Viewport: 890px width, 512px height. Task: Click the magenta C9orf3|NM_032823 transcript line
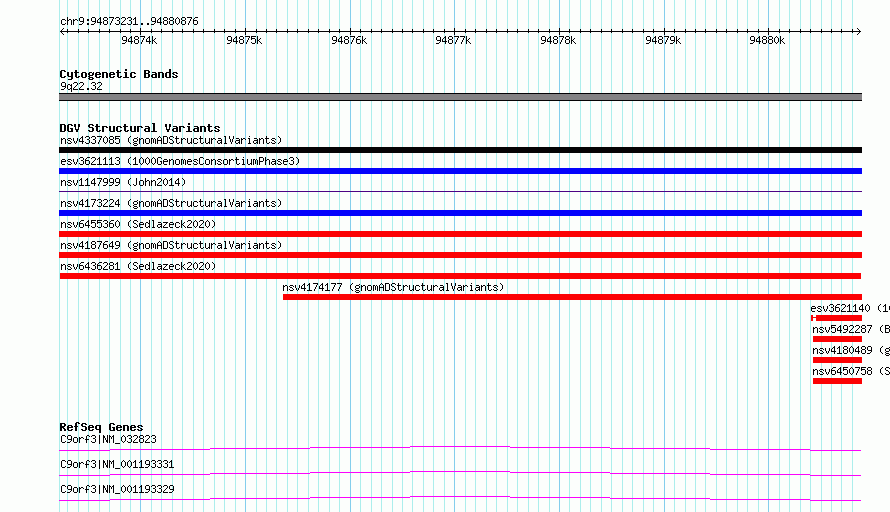point(460,448)
